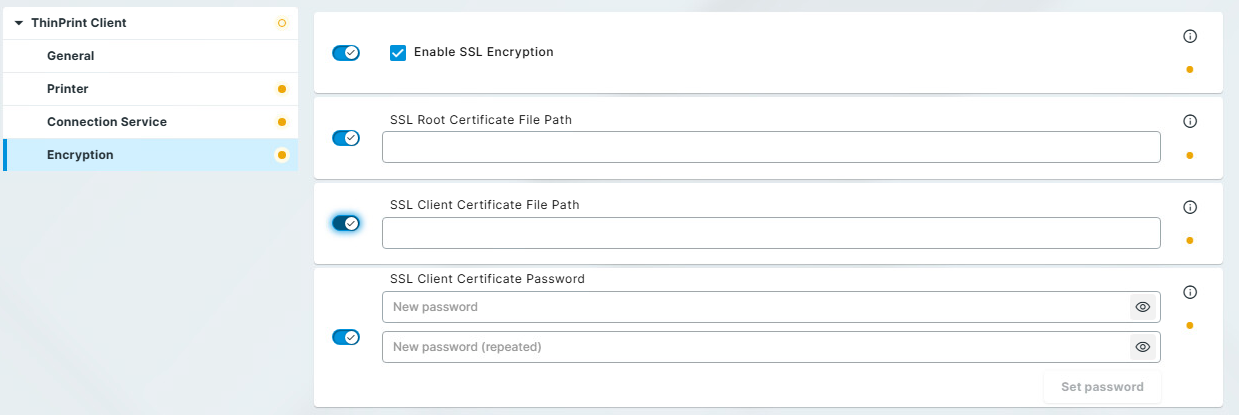Focus the SSL Client Certificate File Path field
The height and width of the screenshot is (415, 1239).
pos(771,233)
